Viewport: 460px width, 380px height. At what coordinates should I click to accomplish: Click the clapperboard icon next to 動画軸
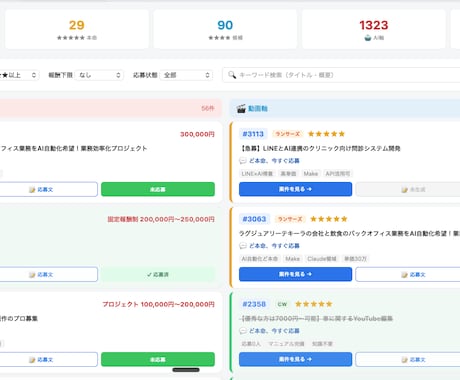pyautogui.click(x=241, y=108)
